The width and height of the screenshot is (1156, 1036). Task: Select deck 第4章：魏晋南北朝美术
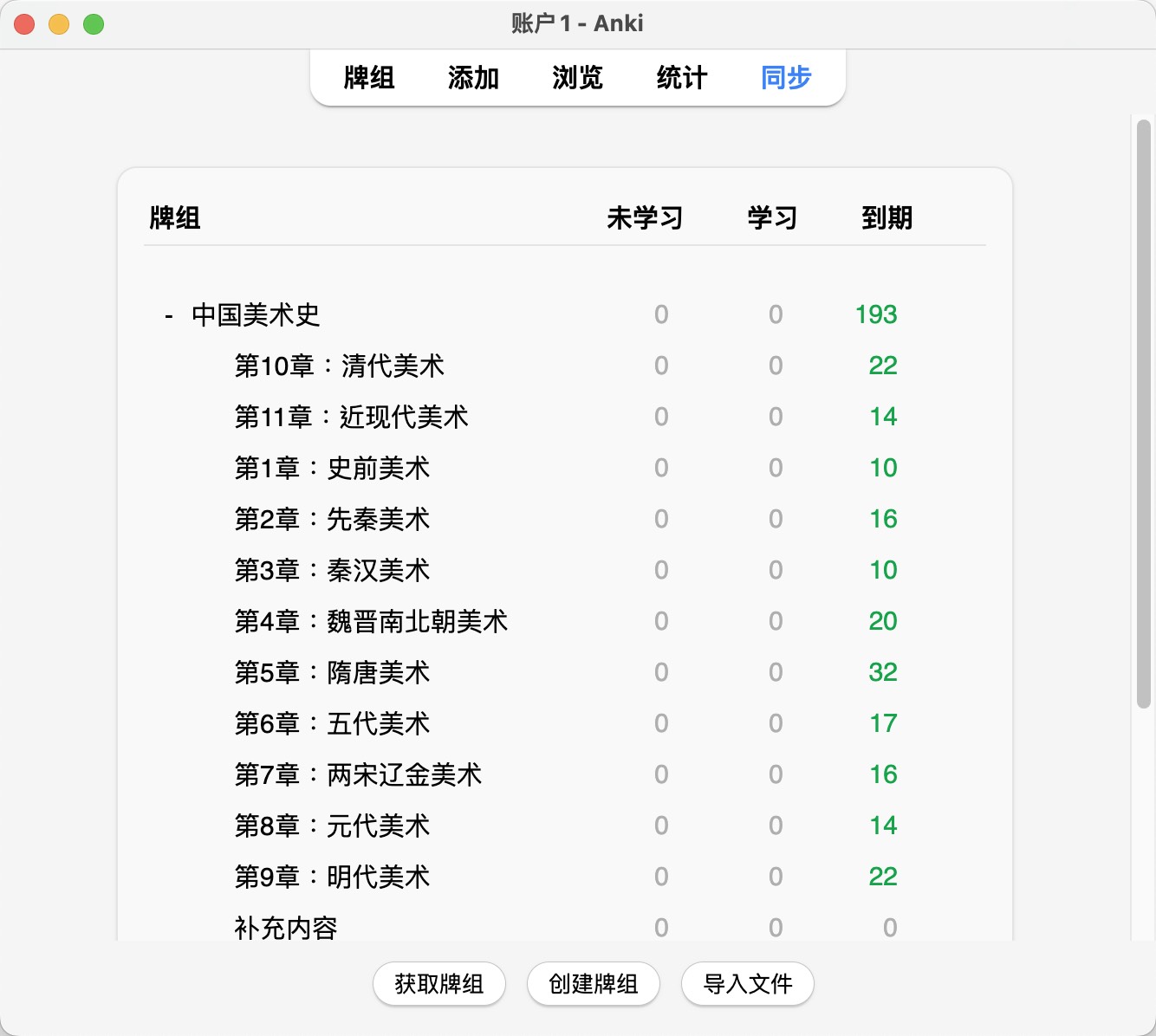pos(371,622)
